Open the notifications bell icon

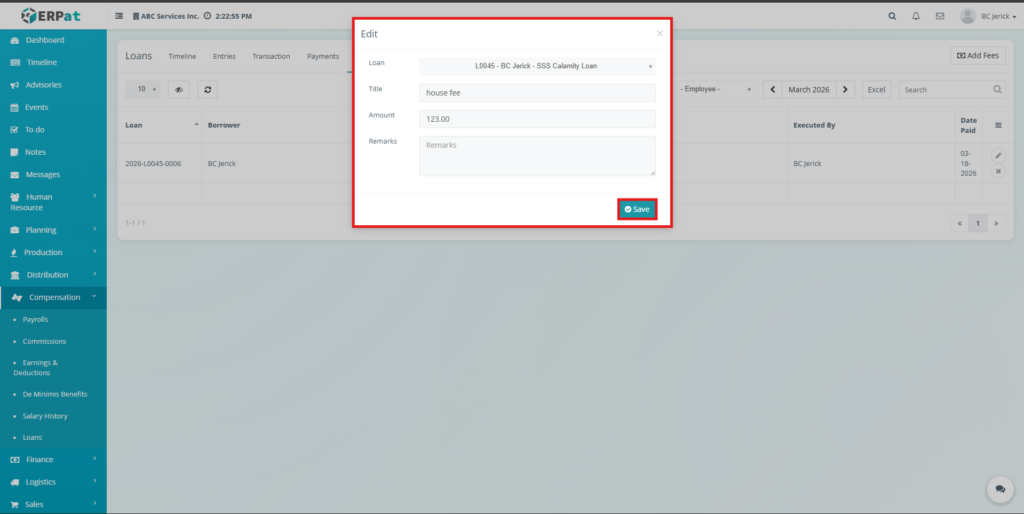pyautogui.click(x=916, y=16)
